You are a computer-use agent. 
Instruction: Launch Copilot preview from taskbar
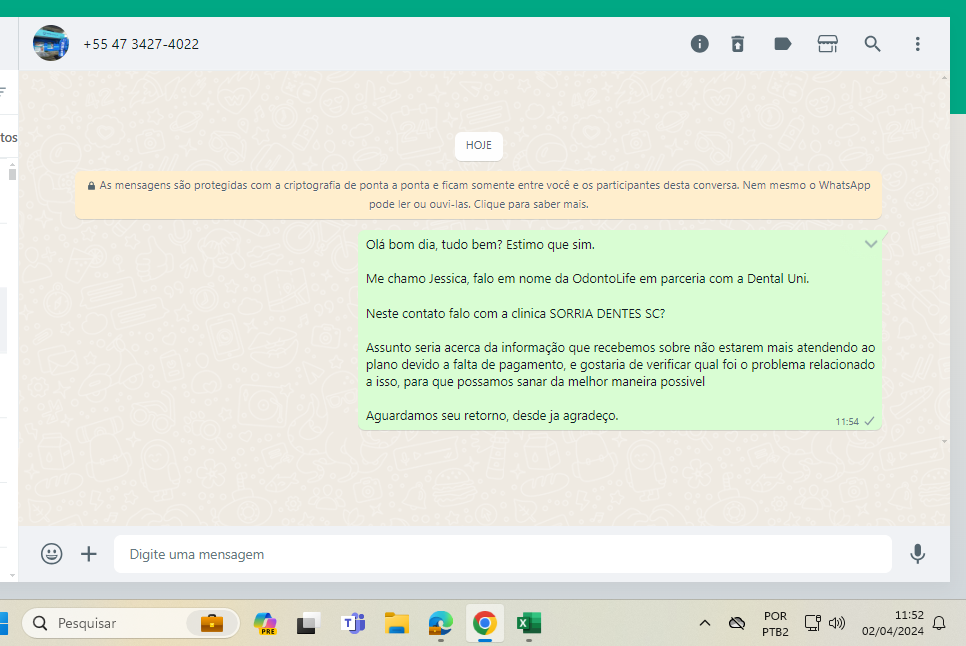pos(265,623)
